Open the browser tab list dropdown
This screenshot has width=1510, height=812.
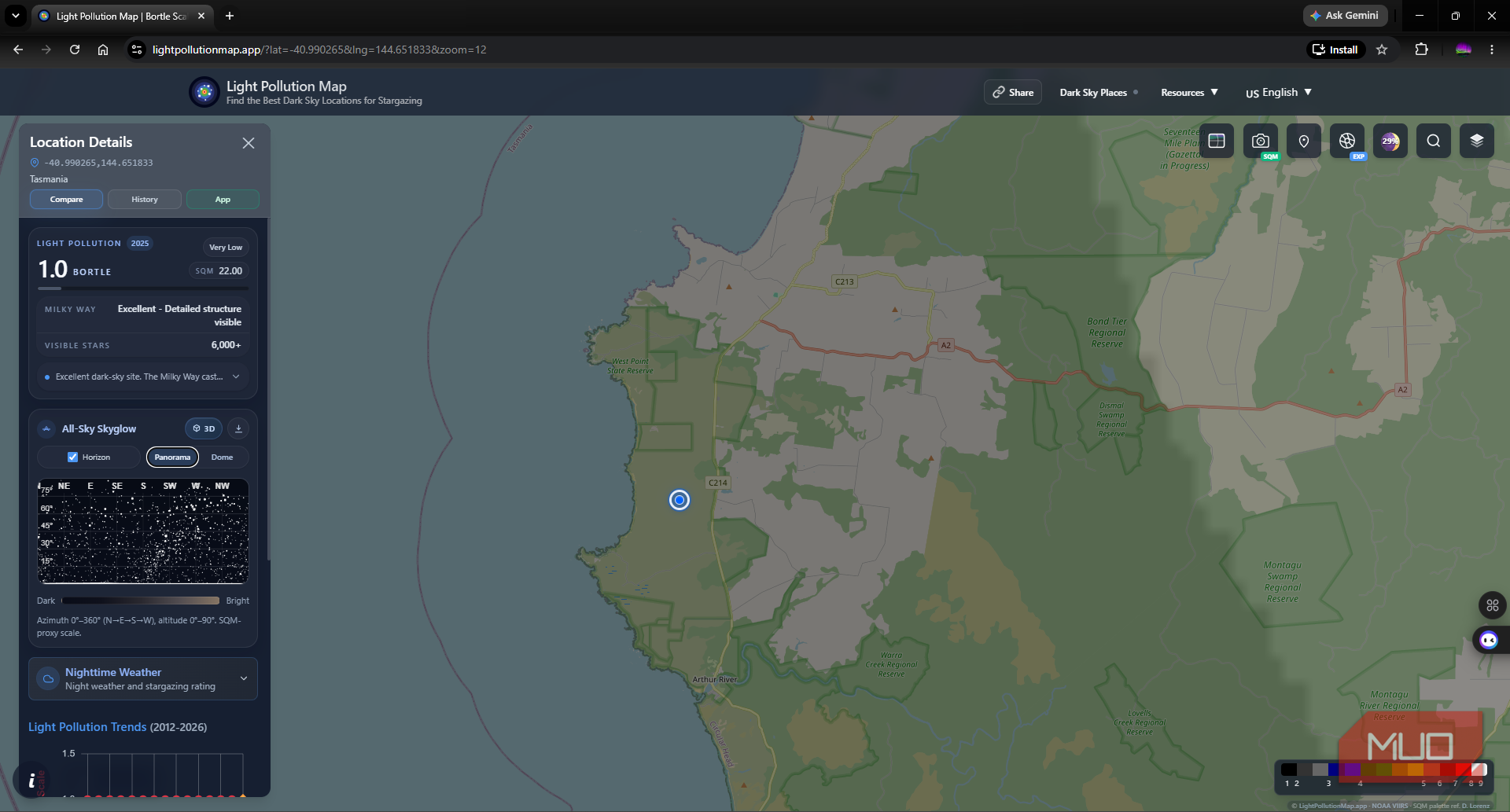(15, 16)
